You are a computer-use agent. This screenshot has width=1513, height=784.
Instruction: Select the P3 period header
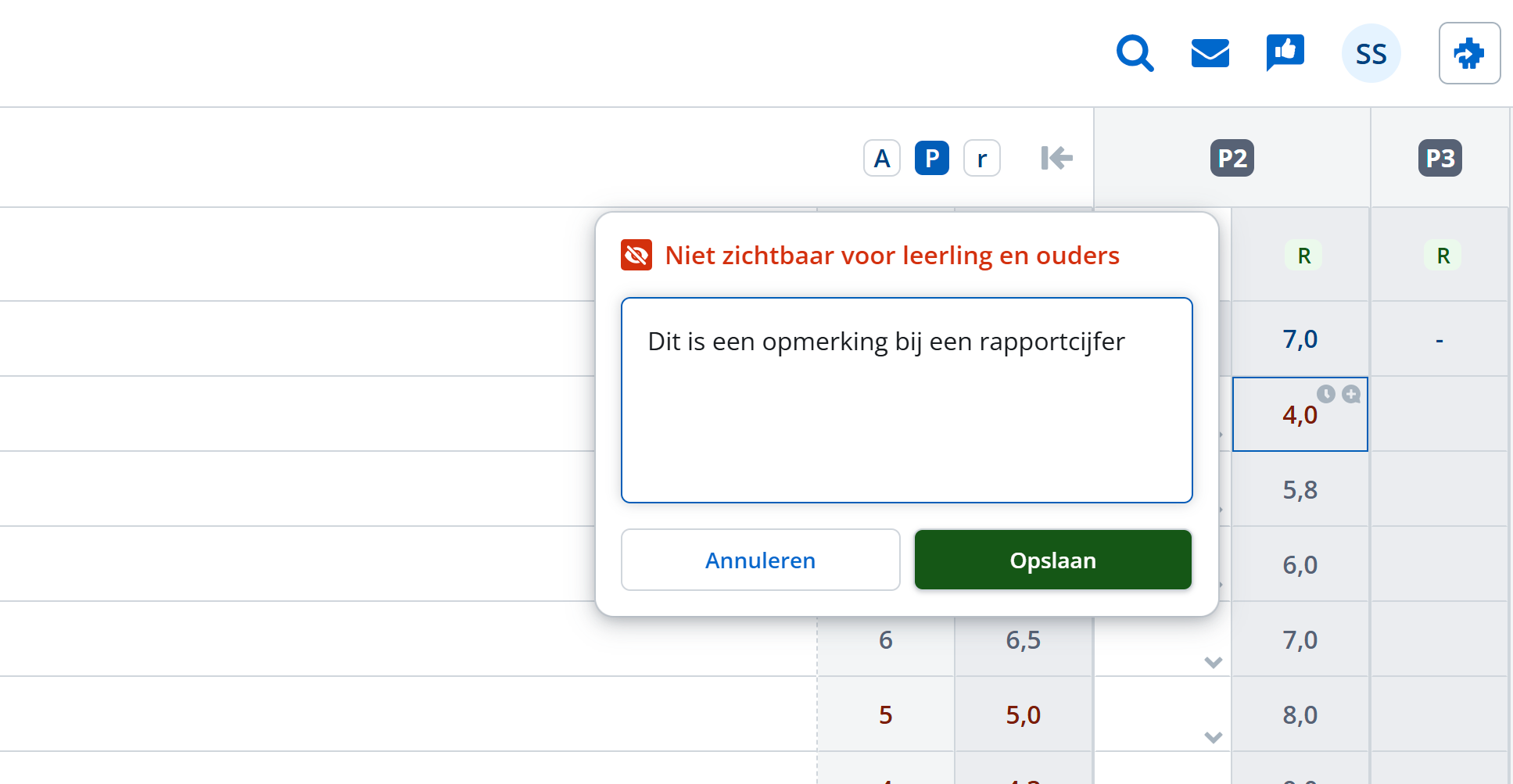(x=1440, y=158)
